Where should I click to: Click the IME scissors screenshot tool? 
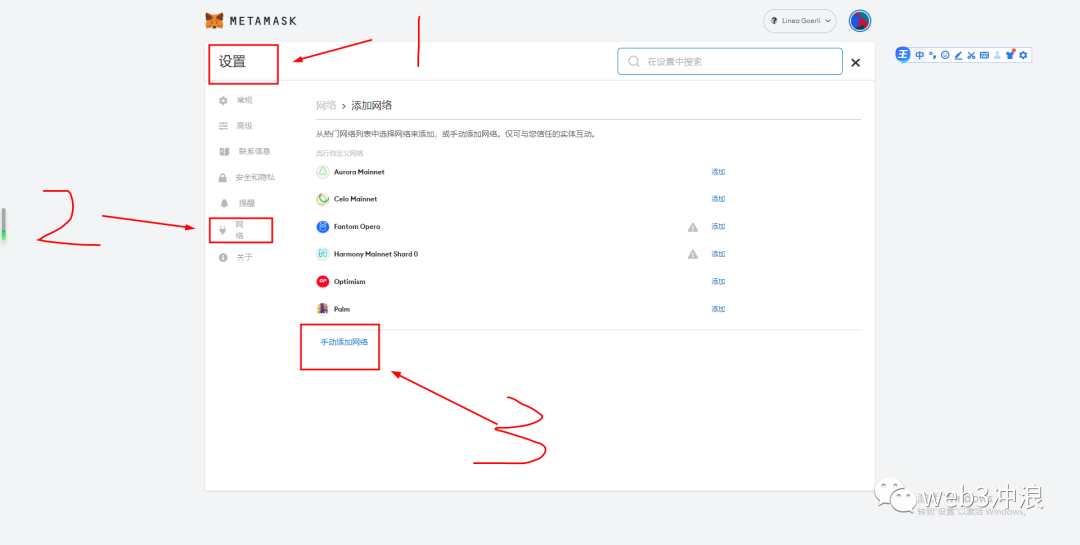(971, 55)
